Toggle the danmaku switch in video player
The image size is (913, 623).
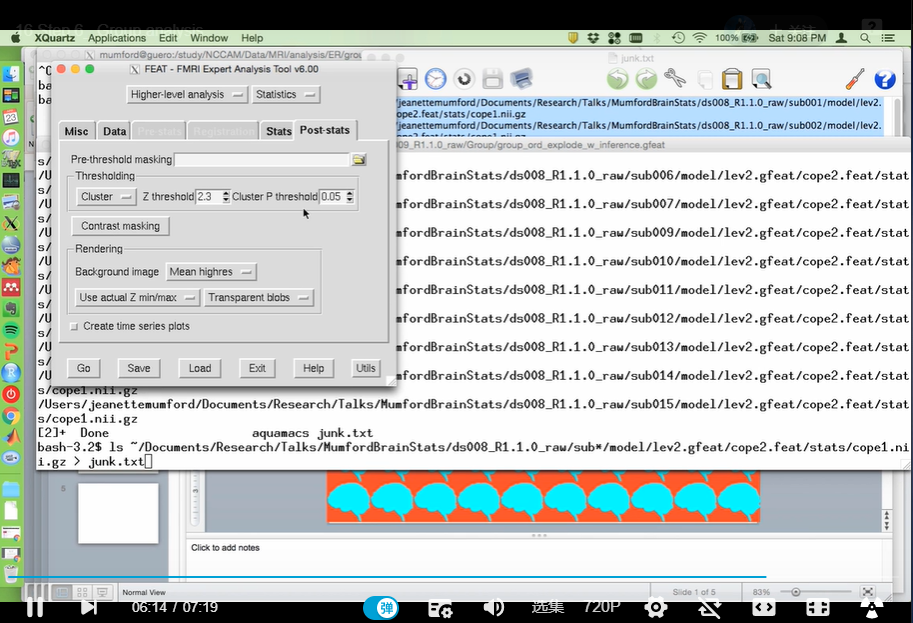[381, 608]
